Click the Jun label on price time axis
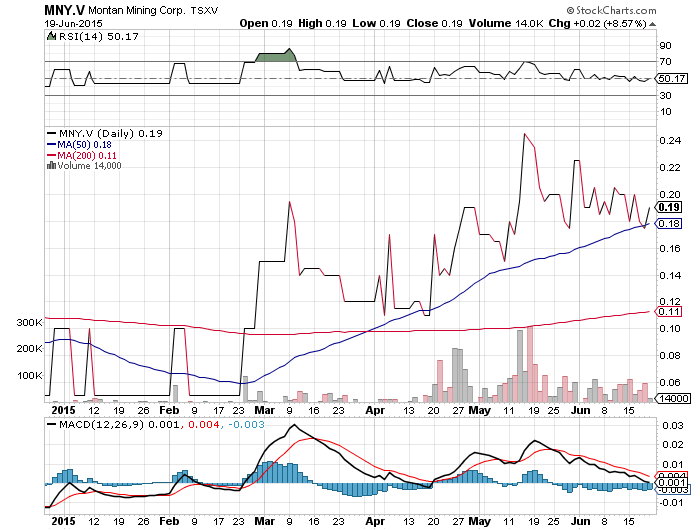This screenshot has height=530, width=700. tap(580, 409)
